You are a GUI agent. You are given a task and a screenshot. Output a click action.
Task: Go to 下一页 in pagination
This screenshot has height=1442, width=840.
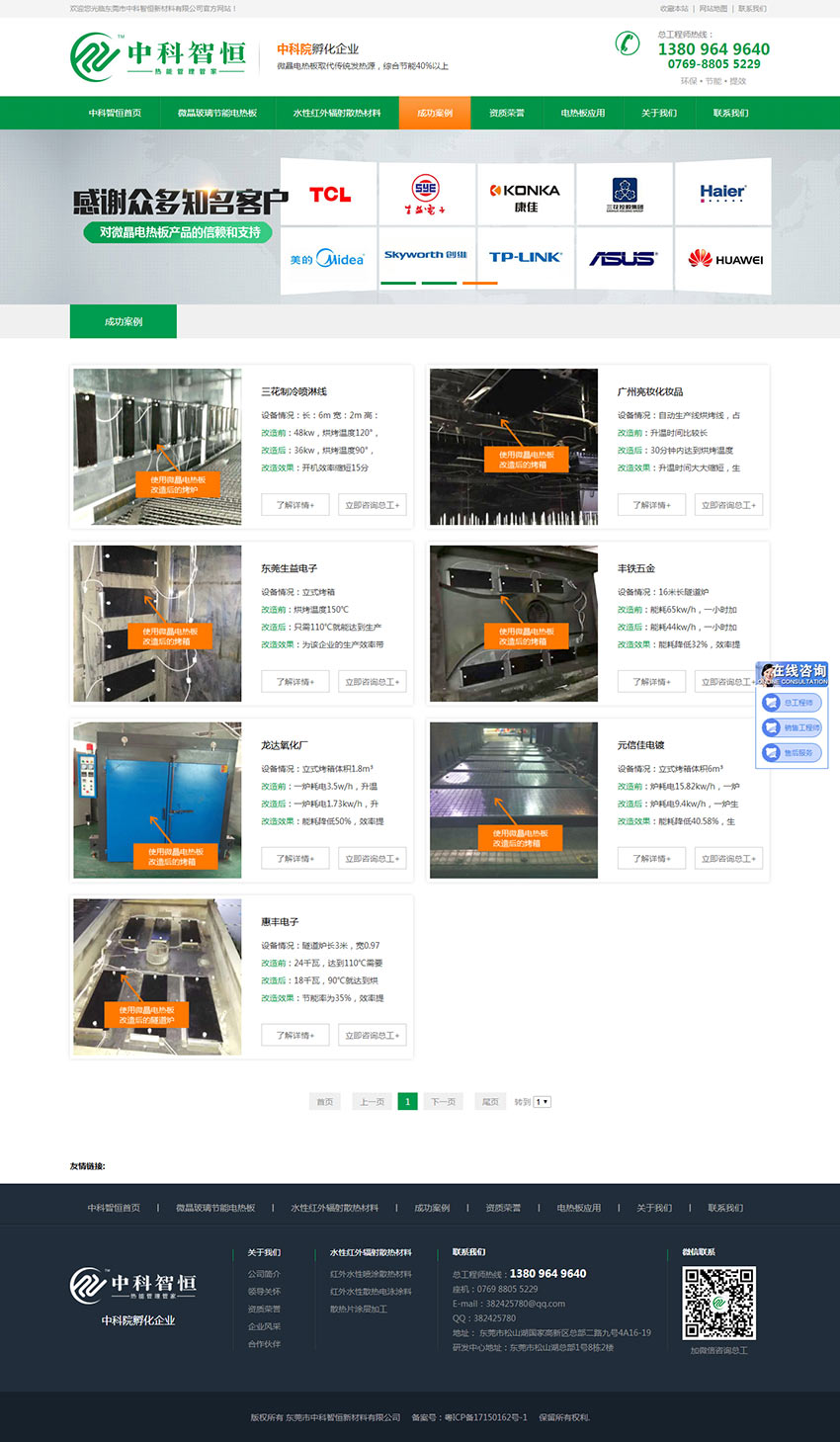444,1101
